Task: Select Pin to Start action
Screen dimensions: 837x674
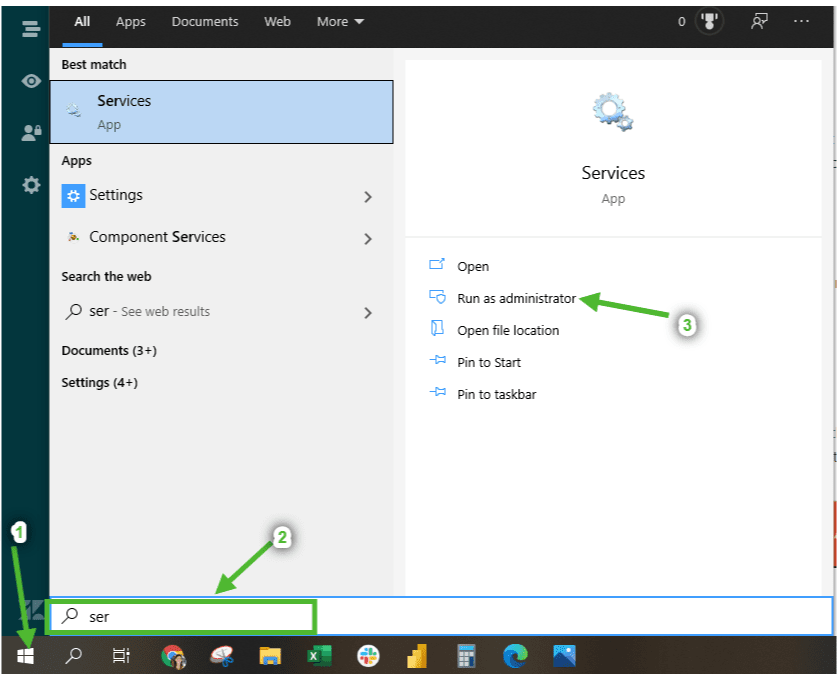Action: [x=488, y=362]
